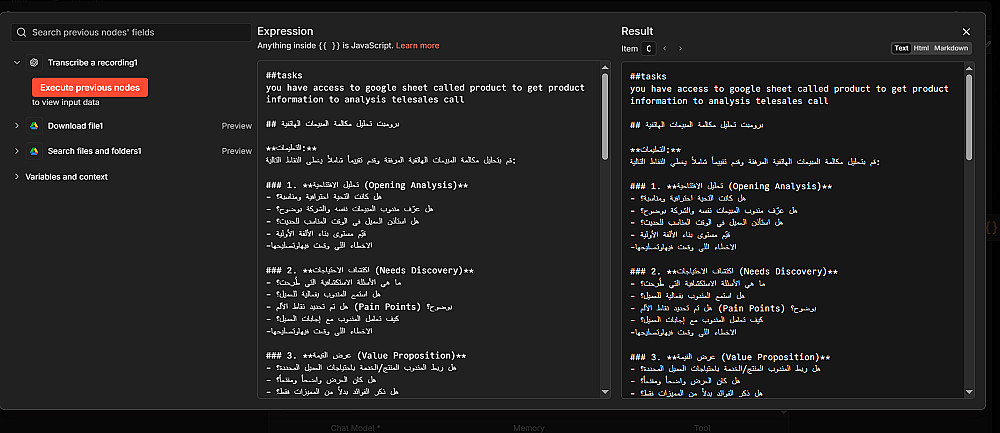Click Preview next to Download file1

236,126
